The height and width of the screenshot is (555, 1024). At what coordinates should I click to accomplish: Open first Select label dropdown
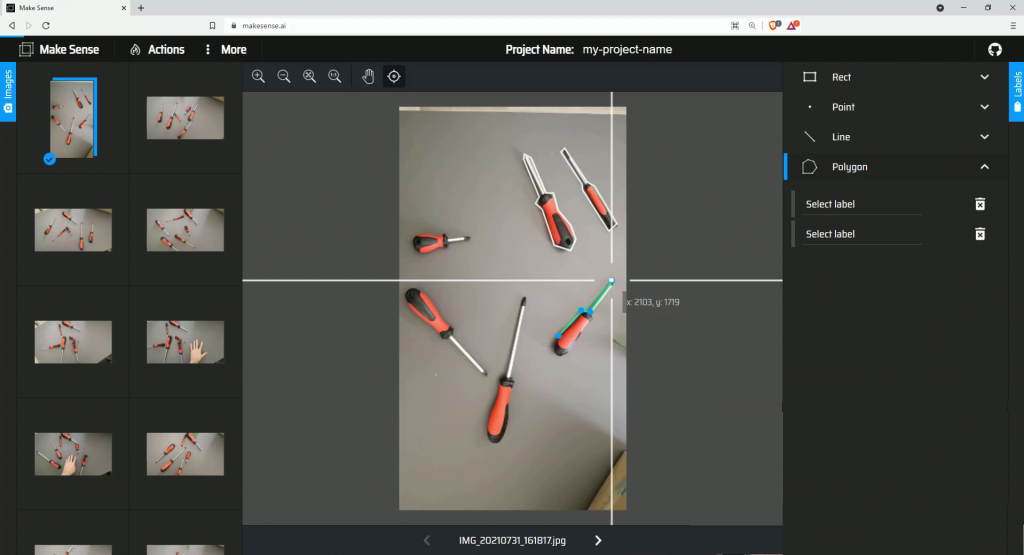pyautogui.click(x=862, y=204)
